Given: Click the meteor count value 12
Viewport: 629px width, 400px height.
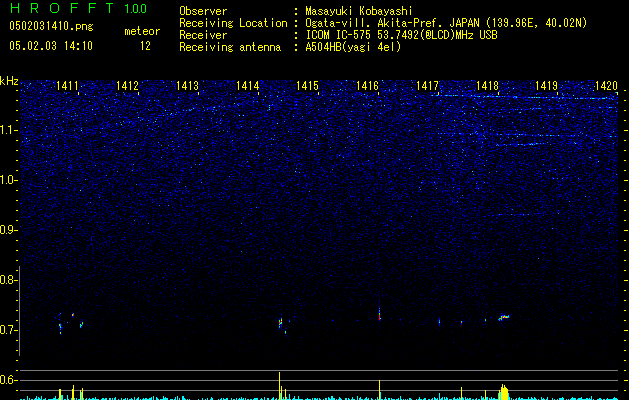Looking at the screenshot, I should 145,46.
